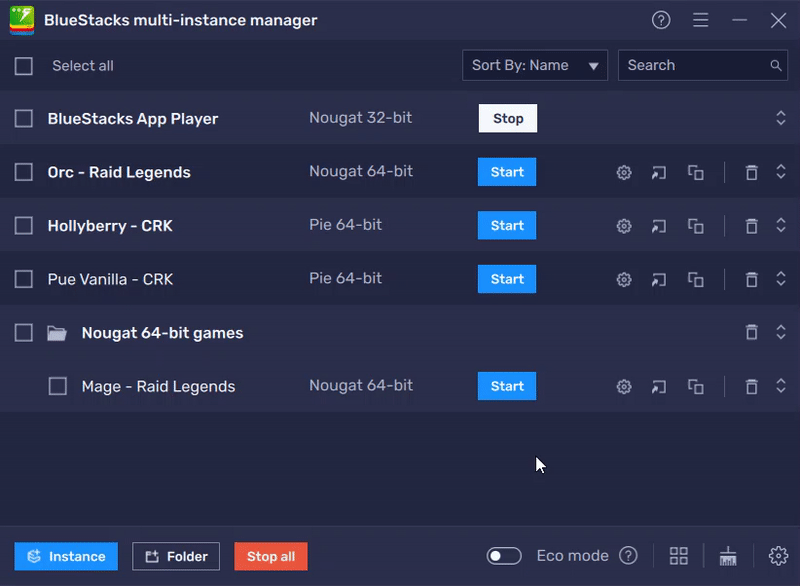Start the Orc - Raid Legends instance
800x586 pixels.
(507, 172)
